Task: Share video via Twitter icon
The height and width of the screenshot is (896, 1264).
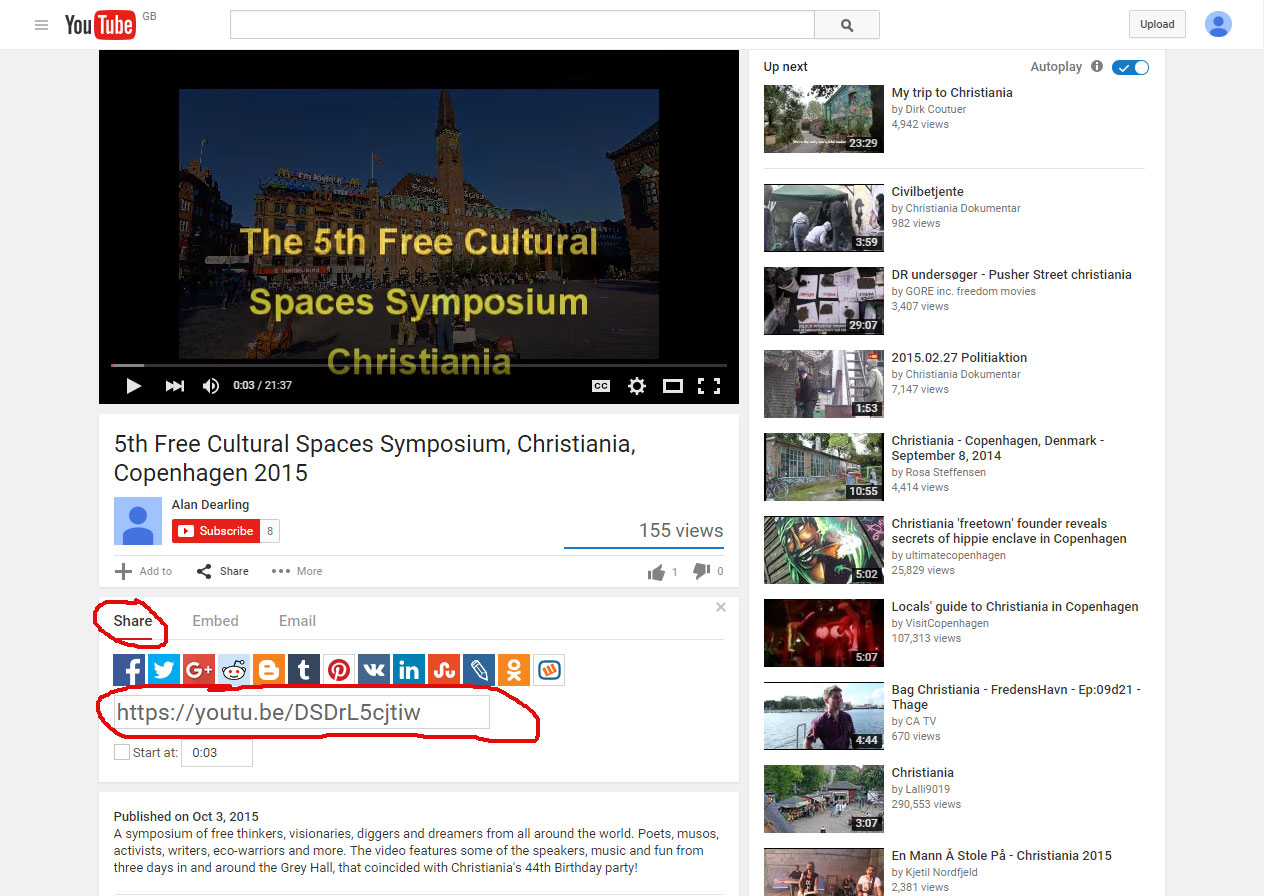Action: (x=164, y=670)
